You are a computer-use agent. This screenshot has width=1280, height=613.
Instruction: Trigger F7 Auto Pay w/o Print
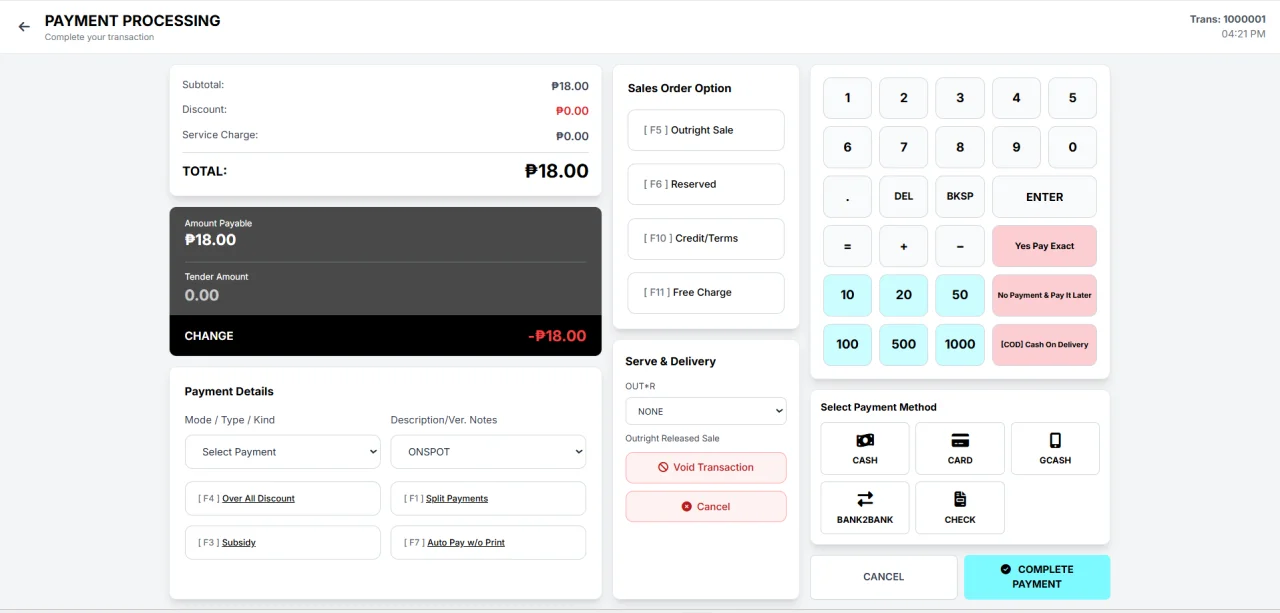(488, 542)
